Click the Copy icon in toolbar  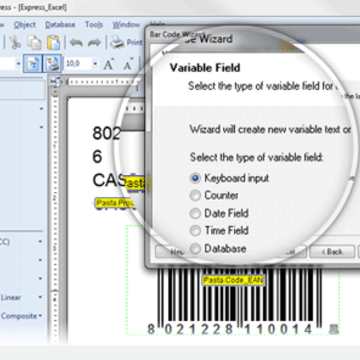(34, 43)
